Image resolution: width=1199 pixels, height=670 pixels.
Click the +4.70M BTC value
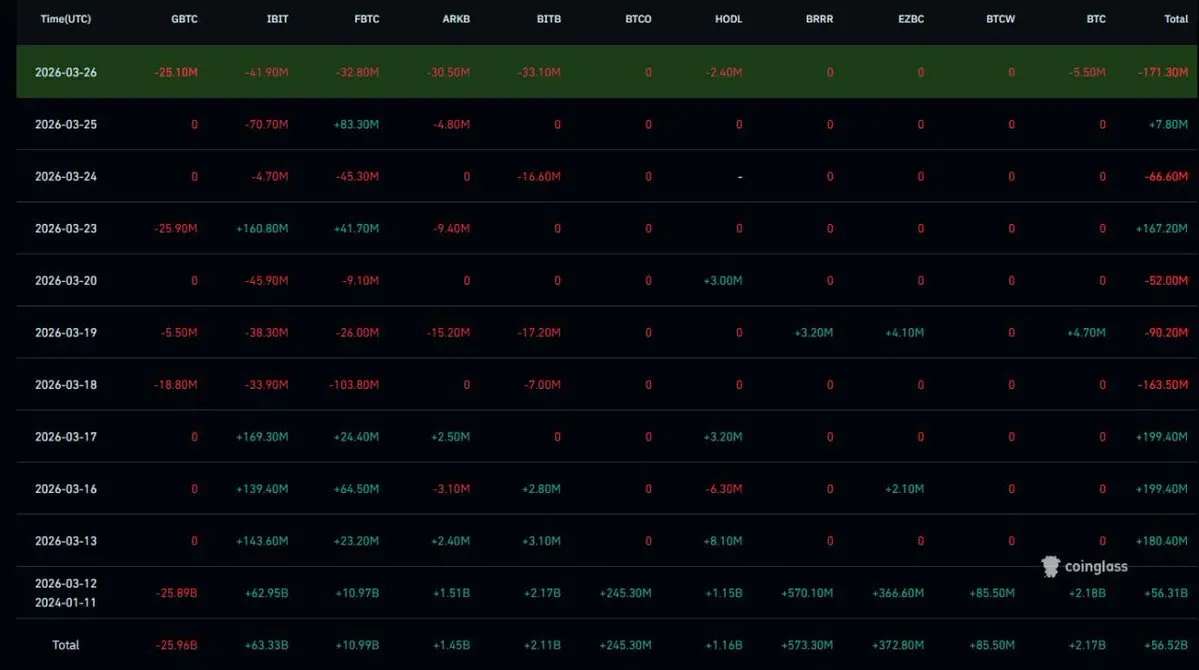click(1087, 333)
